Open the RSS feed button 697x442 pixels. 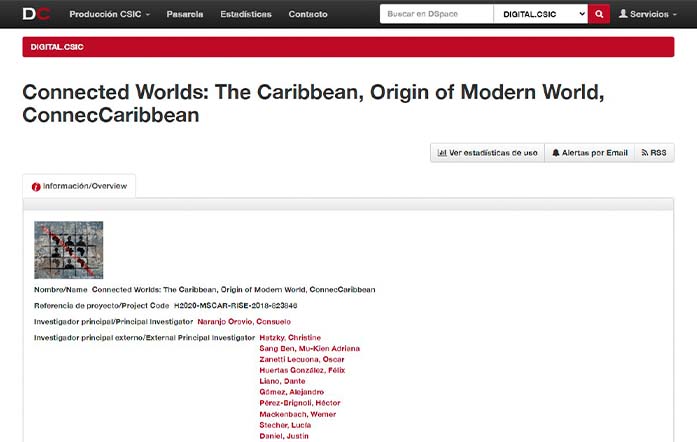tap(654, 153)
